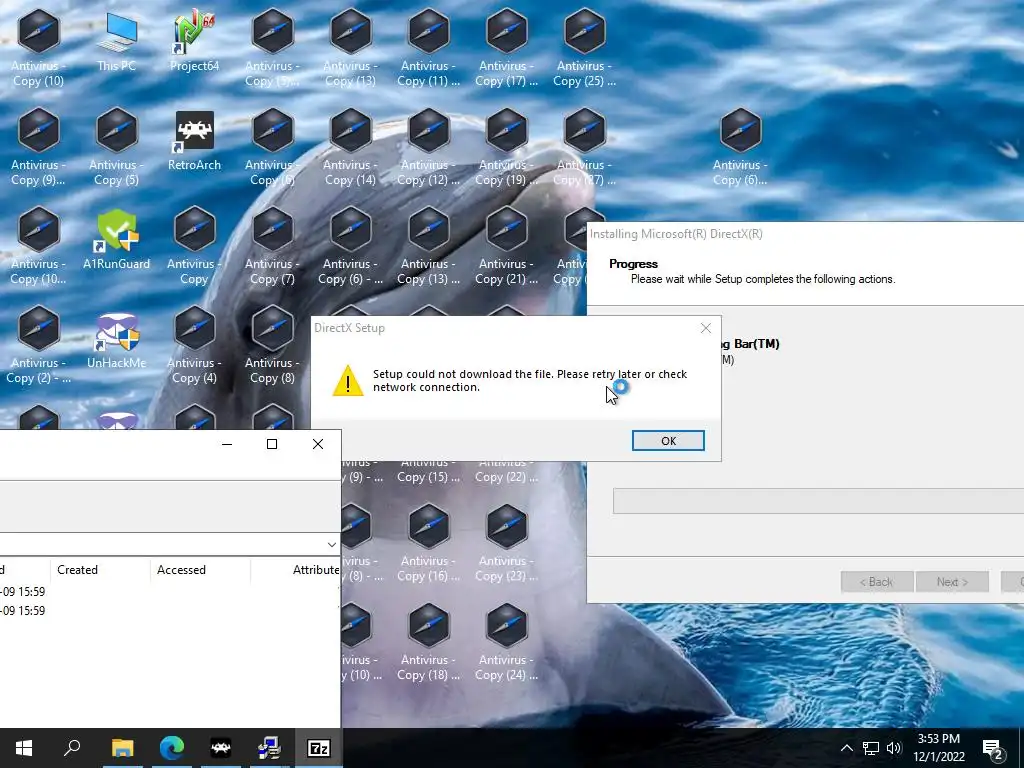The image size is (1024, 768).
Task: Open the notification center
Action: point(993,748)
